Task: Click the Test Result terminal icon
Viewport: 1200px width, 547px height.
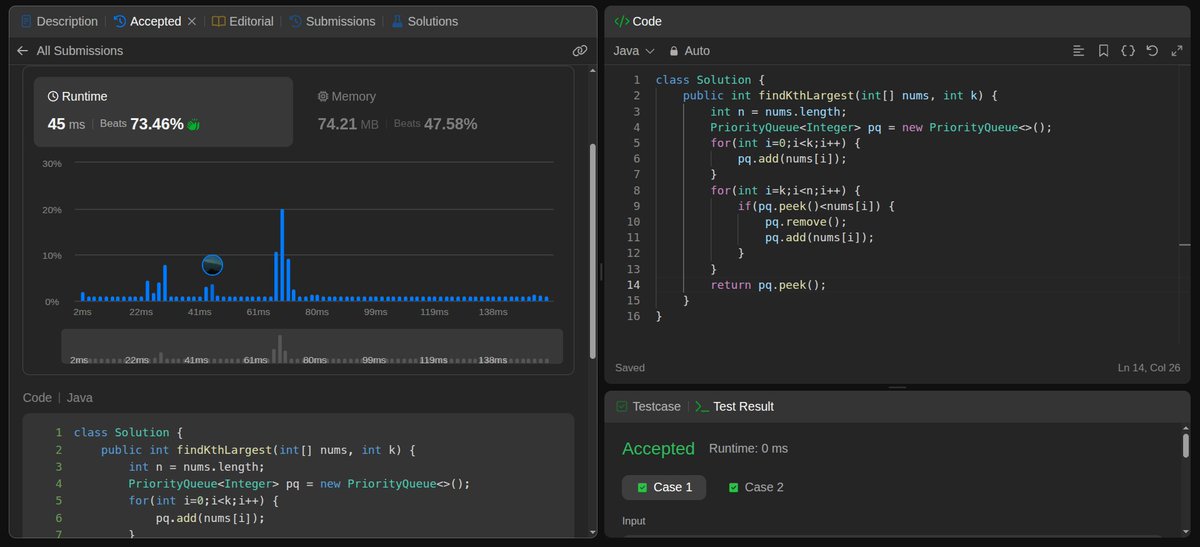Action: pos(702,406)
